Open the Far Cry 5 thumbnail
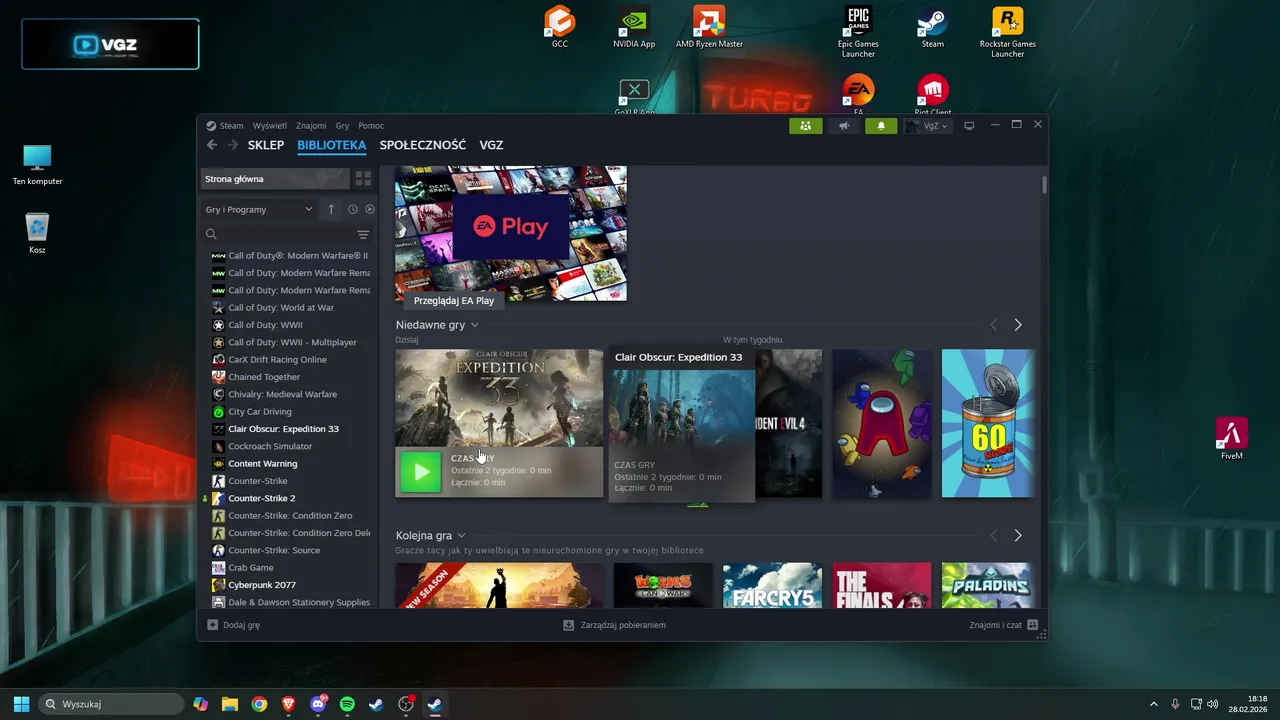Screen dimensions: 1280x720 [x=772, y=585]
